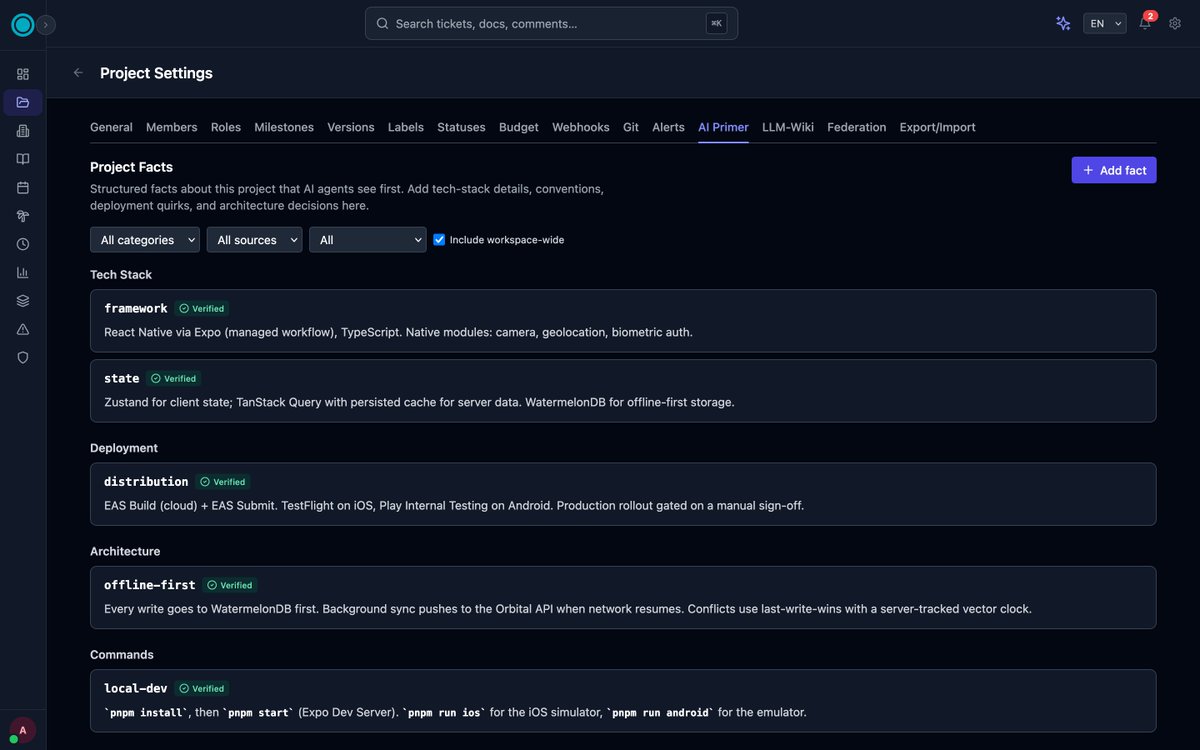Open the All categories dropdown
Screen dimensions: 1200x750
click(x=145, y=240)
